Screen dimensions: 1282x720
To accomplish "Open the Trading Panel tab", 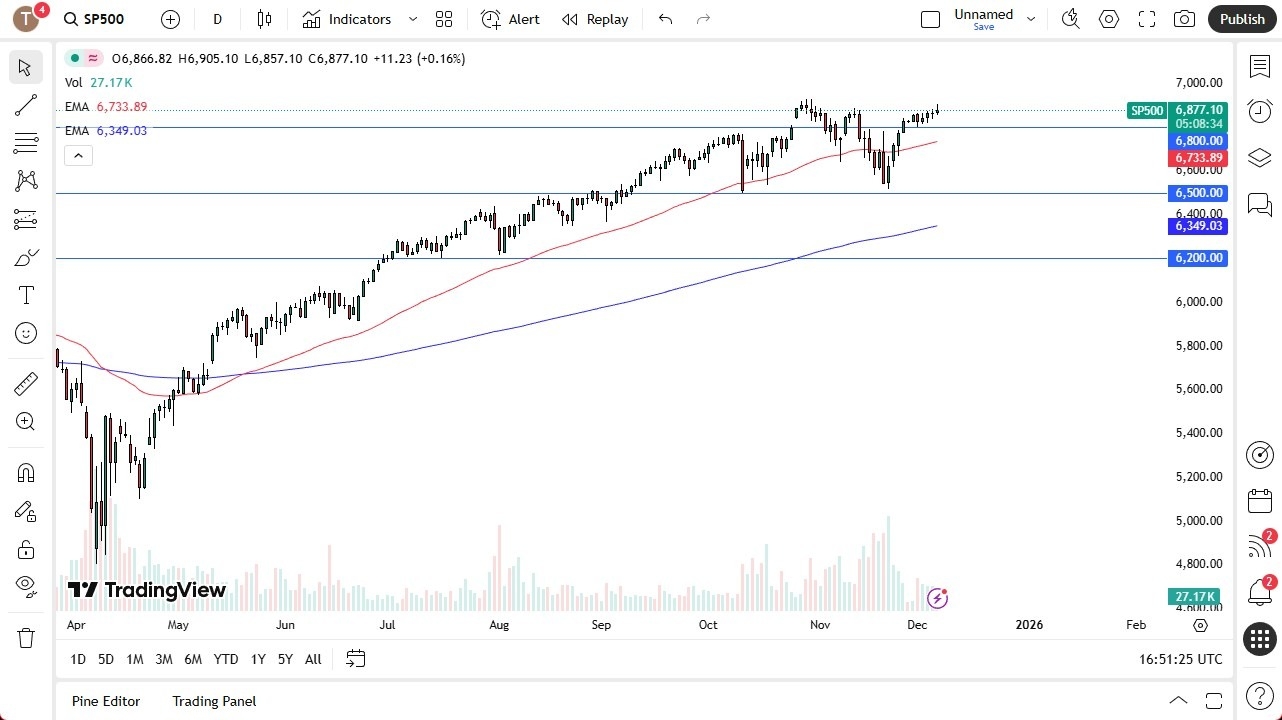I will (x=214, y=701).
